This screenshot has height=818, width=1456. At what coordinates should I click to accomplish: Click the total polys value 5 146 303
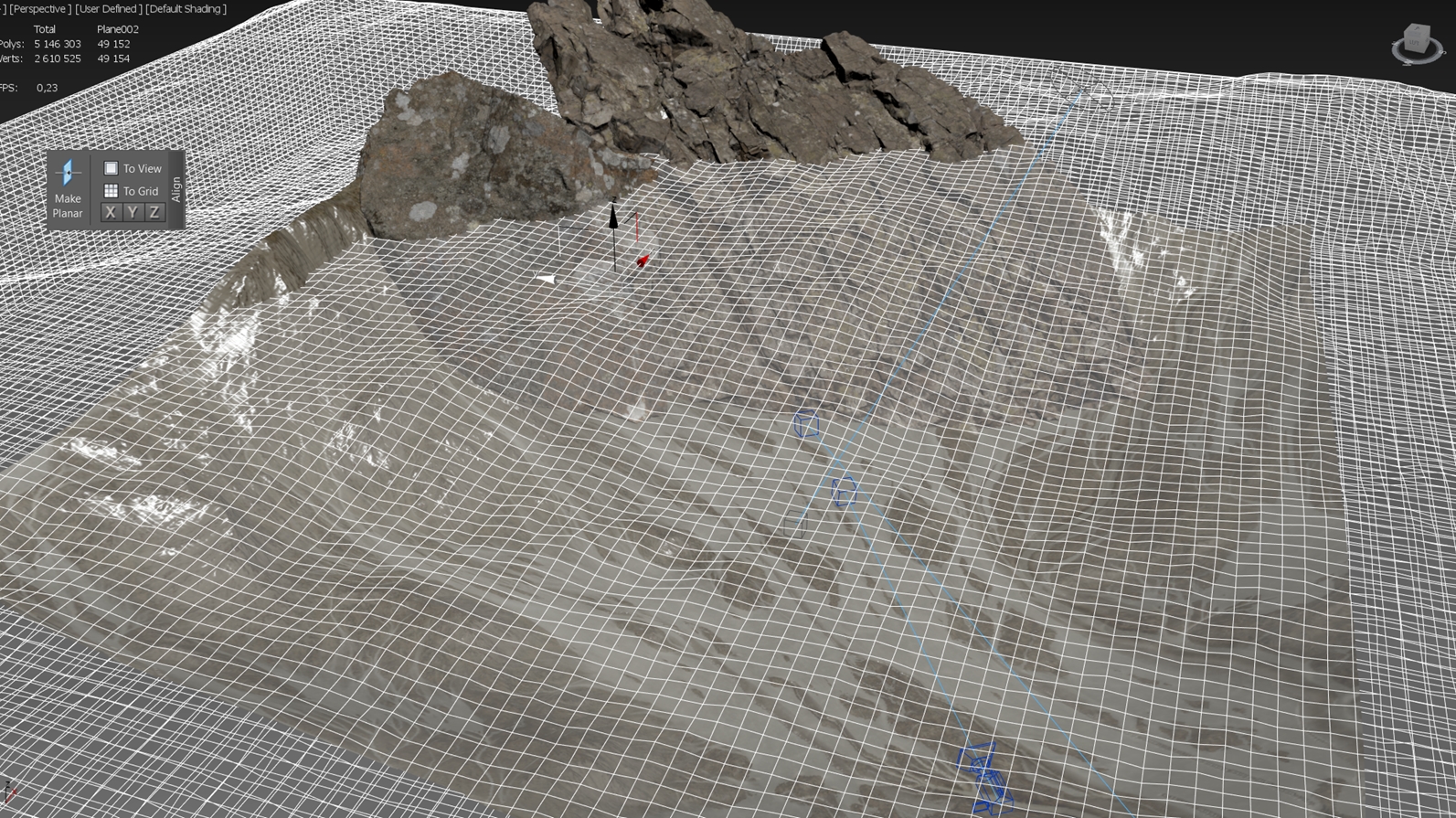click(58, 44)
